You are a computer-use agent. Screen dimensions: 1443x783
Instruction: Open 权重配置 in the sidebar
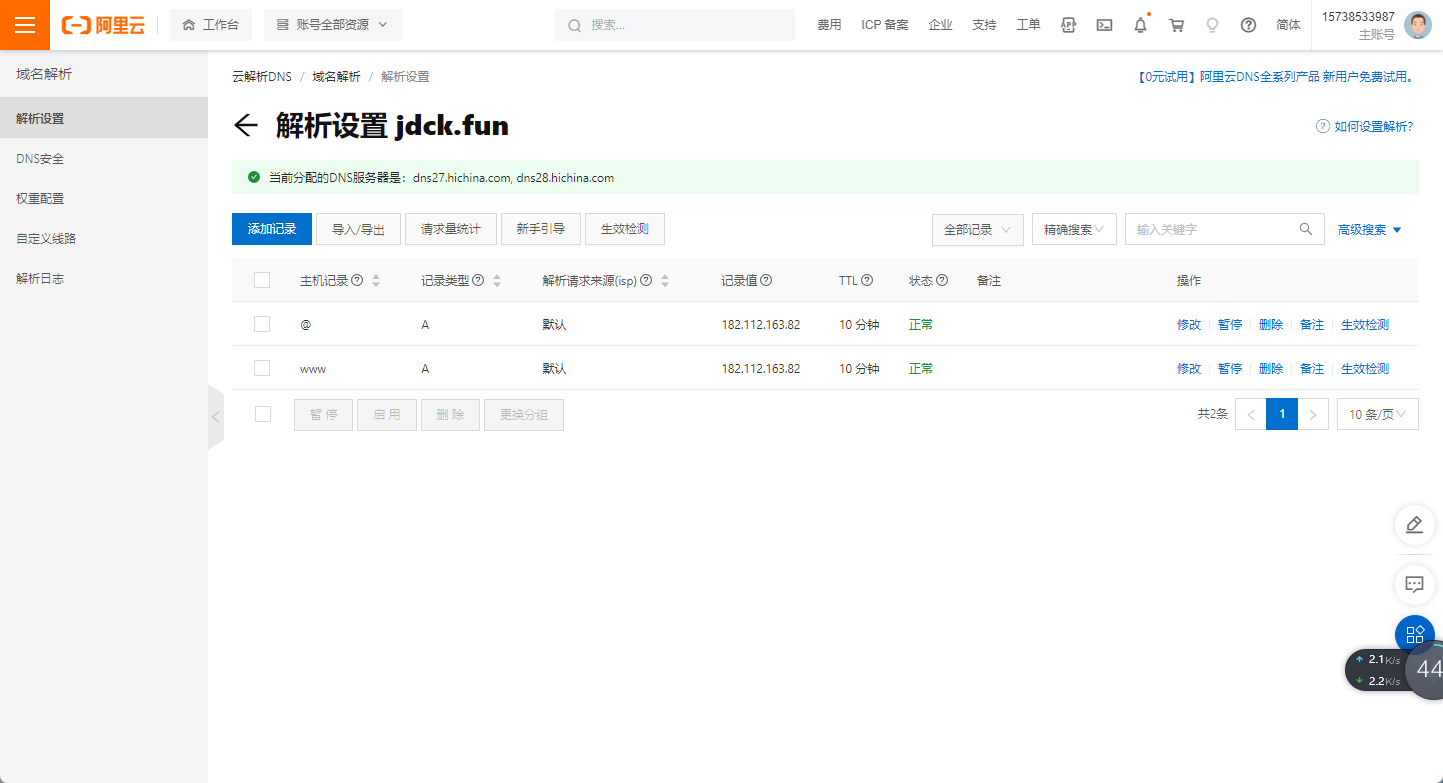click(104, 198)
